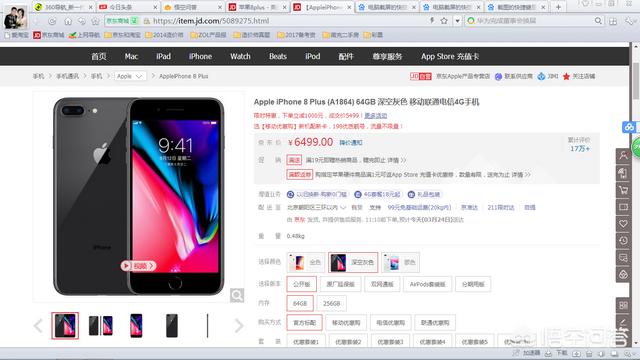The width and height of the screenshot is (640, 360).
Task: Bookmark page with the address bar star
Action: 444,20
